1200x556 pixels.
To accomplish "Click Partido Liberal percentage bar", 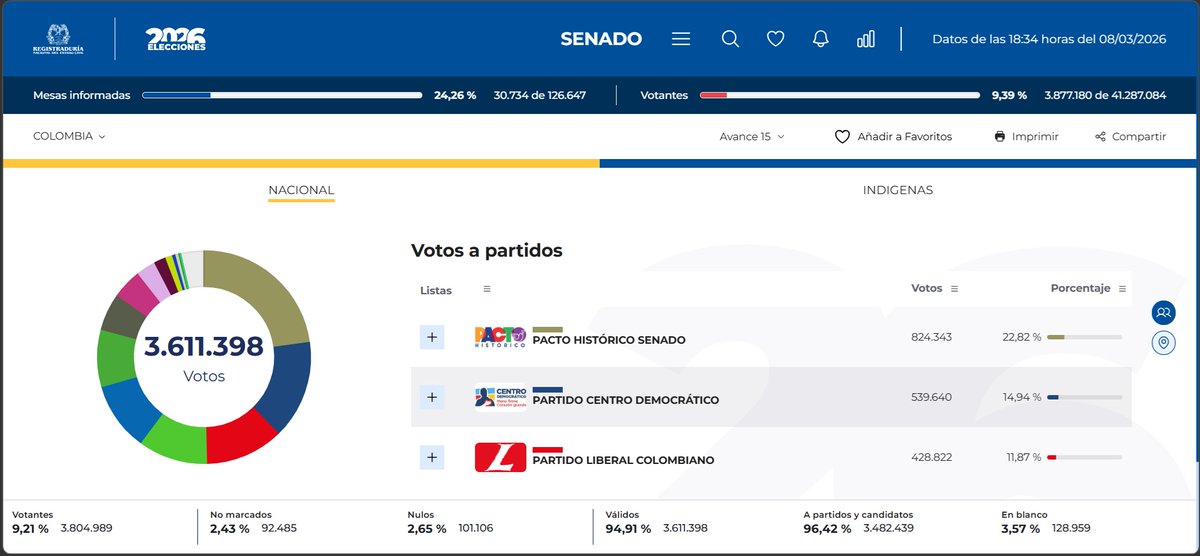I will coord(1085,457).
